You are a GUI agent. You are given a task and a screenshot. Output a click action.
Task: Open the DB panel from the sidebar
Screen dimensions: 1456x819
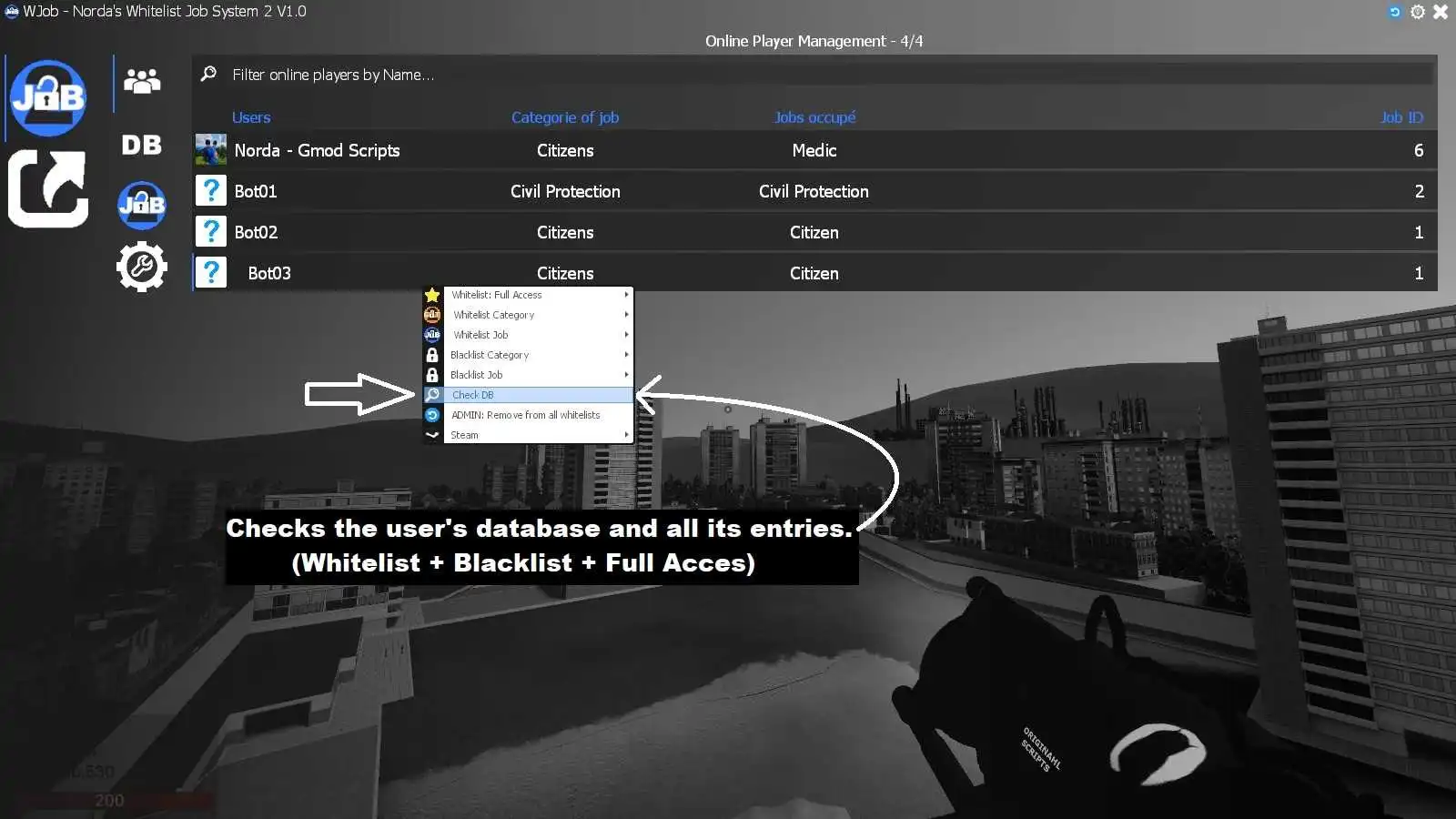(141, 145)
